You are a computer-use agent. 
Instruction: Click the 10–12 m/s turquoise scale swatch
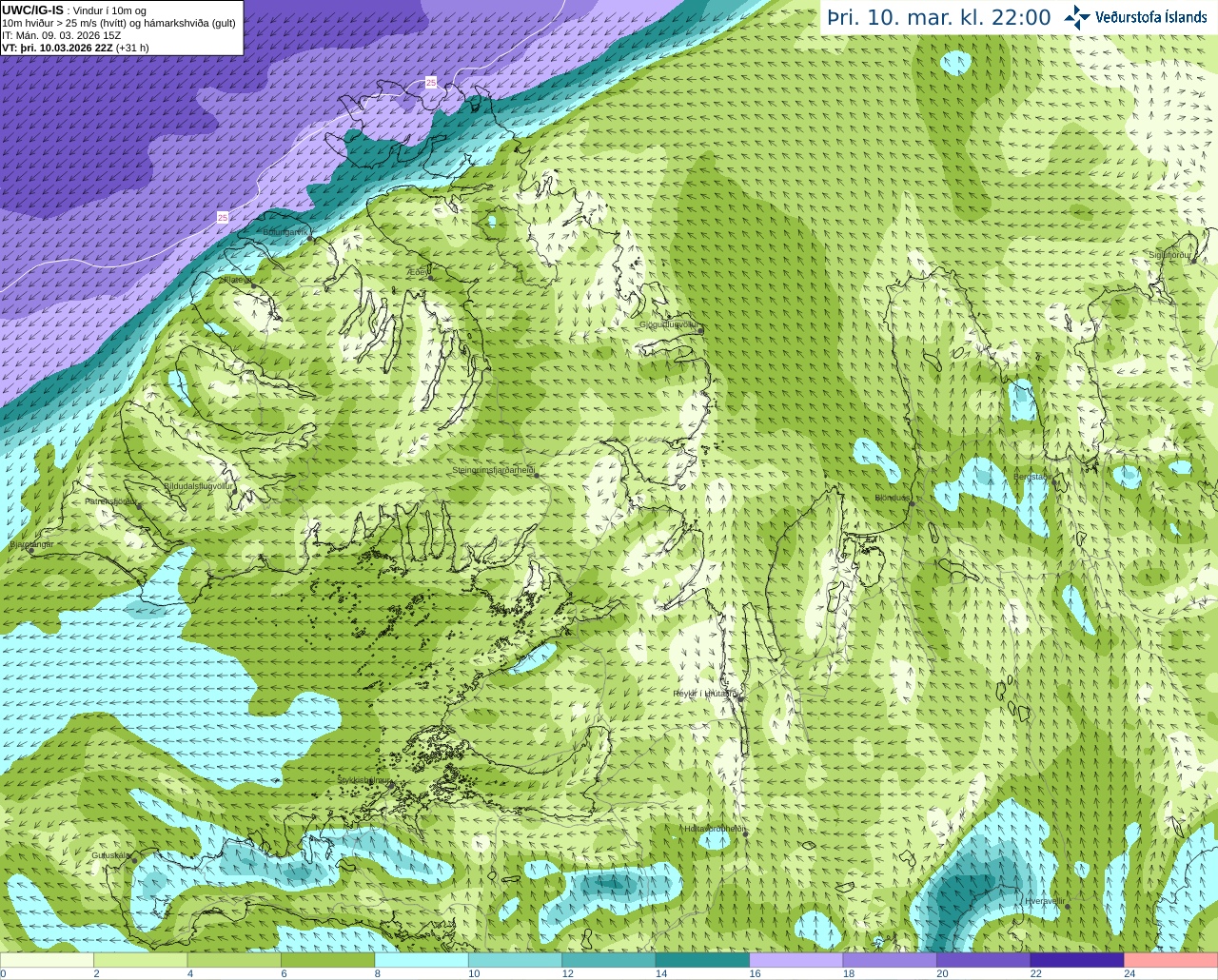pos(515,960)
